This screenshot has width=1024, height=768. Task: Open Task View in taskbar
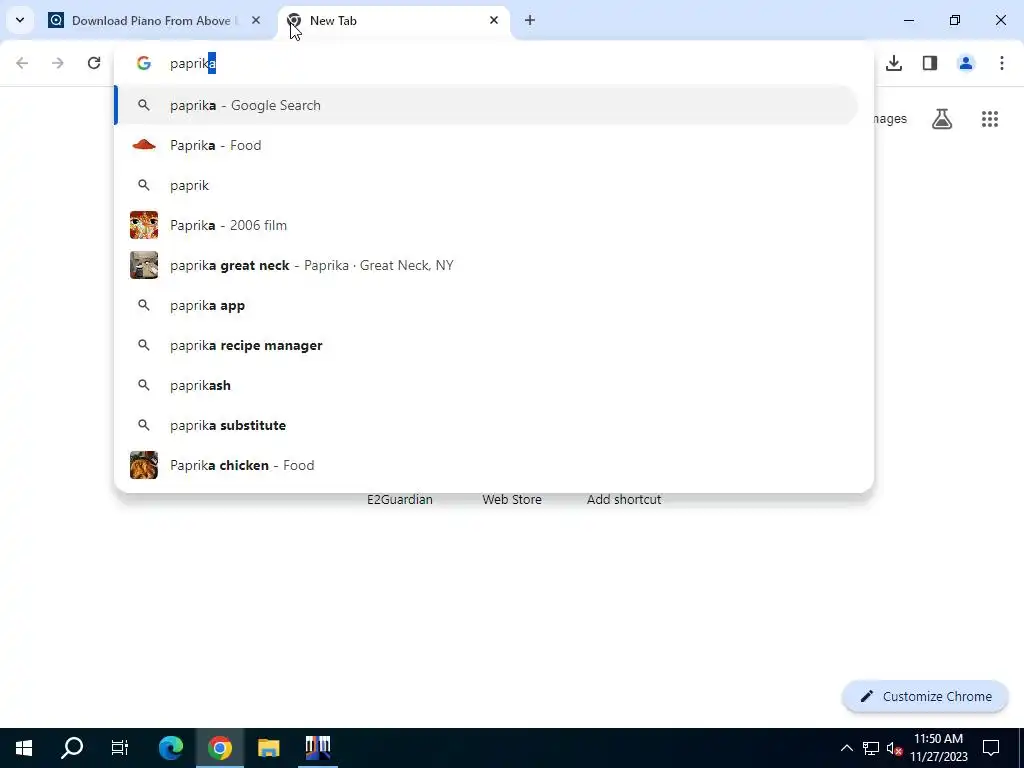pyautogui.click(x=120, y=748)
